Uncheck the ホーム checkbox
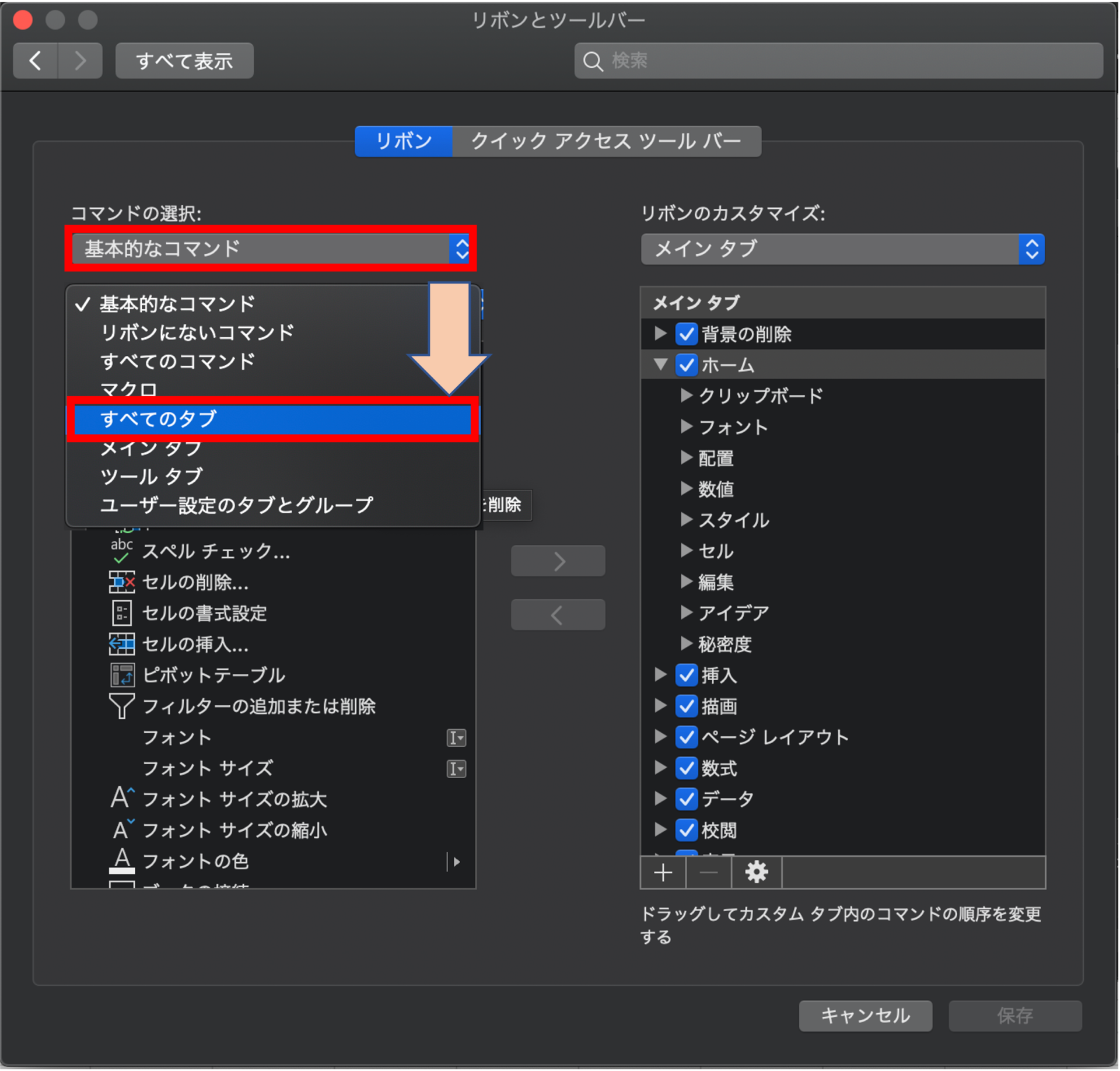 687,365
